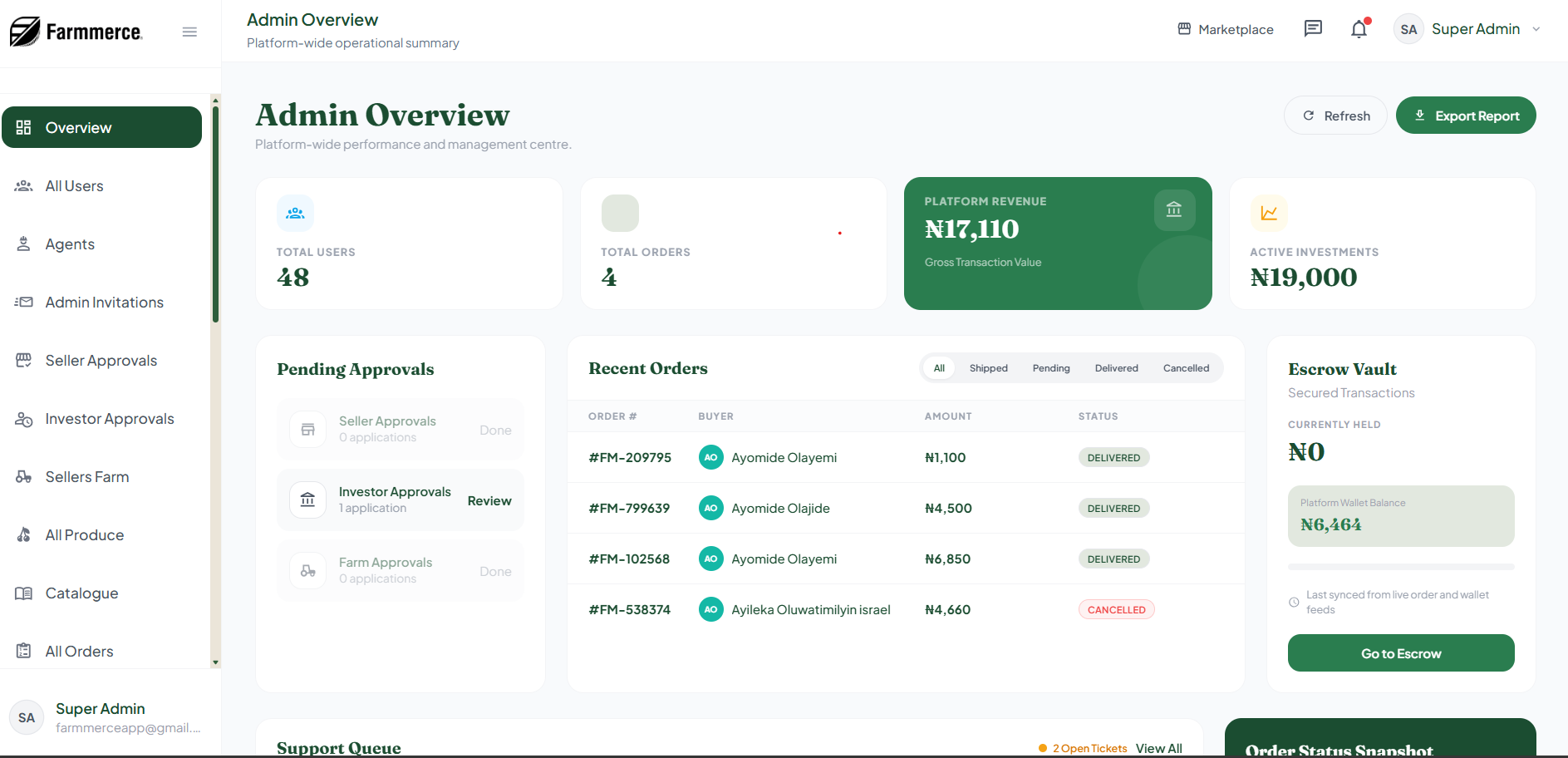
Task: Click the Farmmerce logo
Action: [x=76, y=32]
